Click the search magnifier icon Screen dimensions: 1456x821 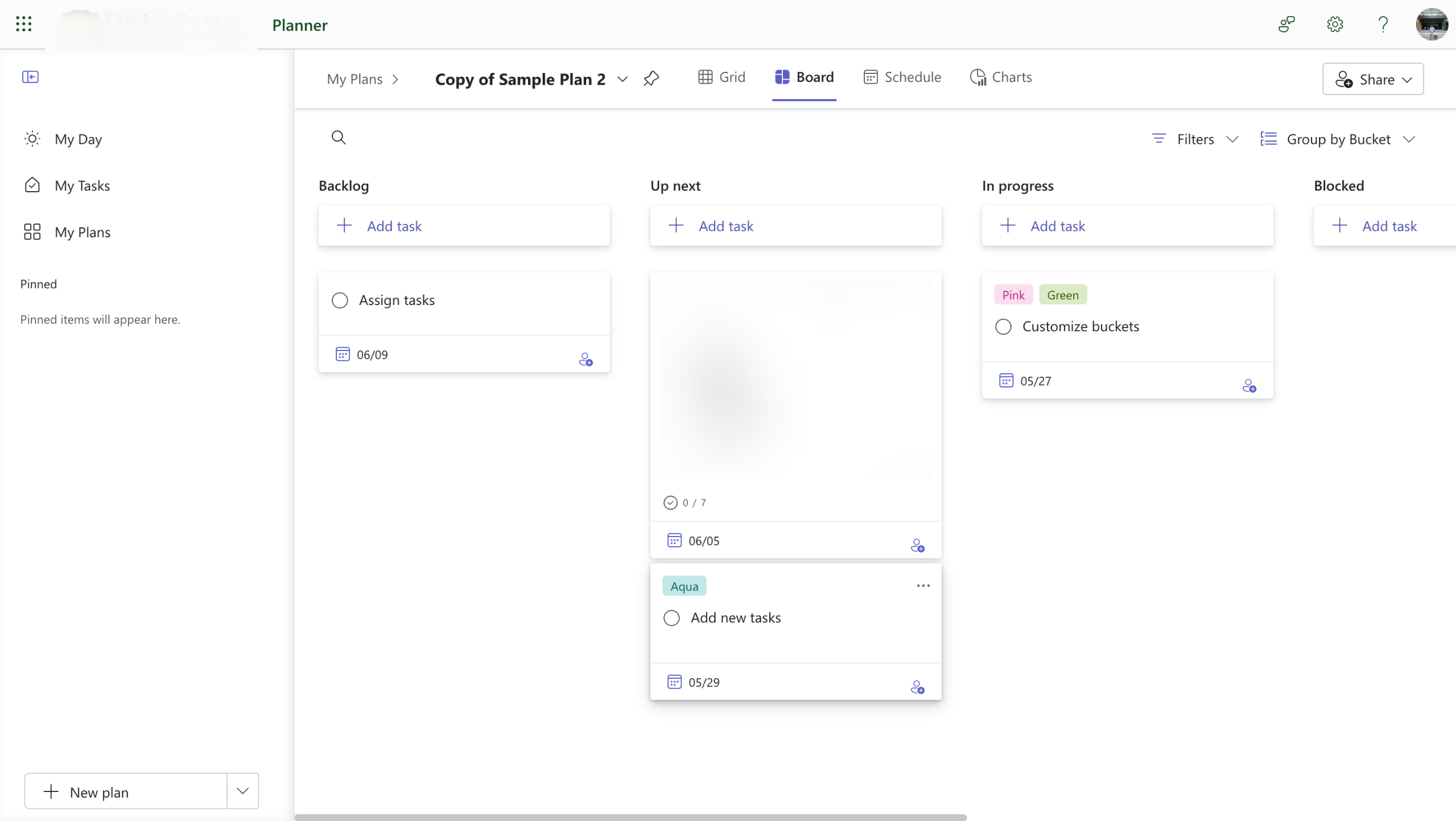[x=339, y=138]
